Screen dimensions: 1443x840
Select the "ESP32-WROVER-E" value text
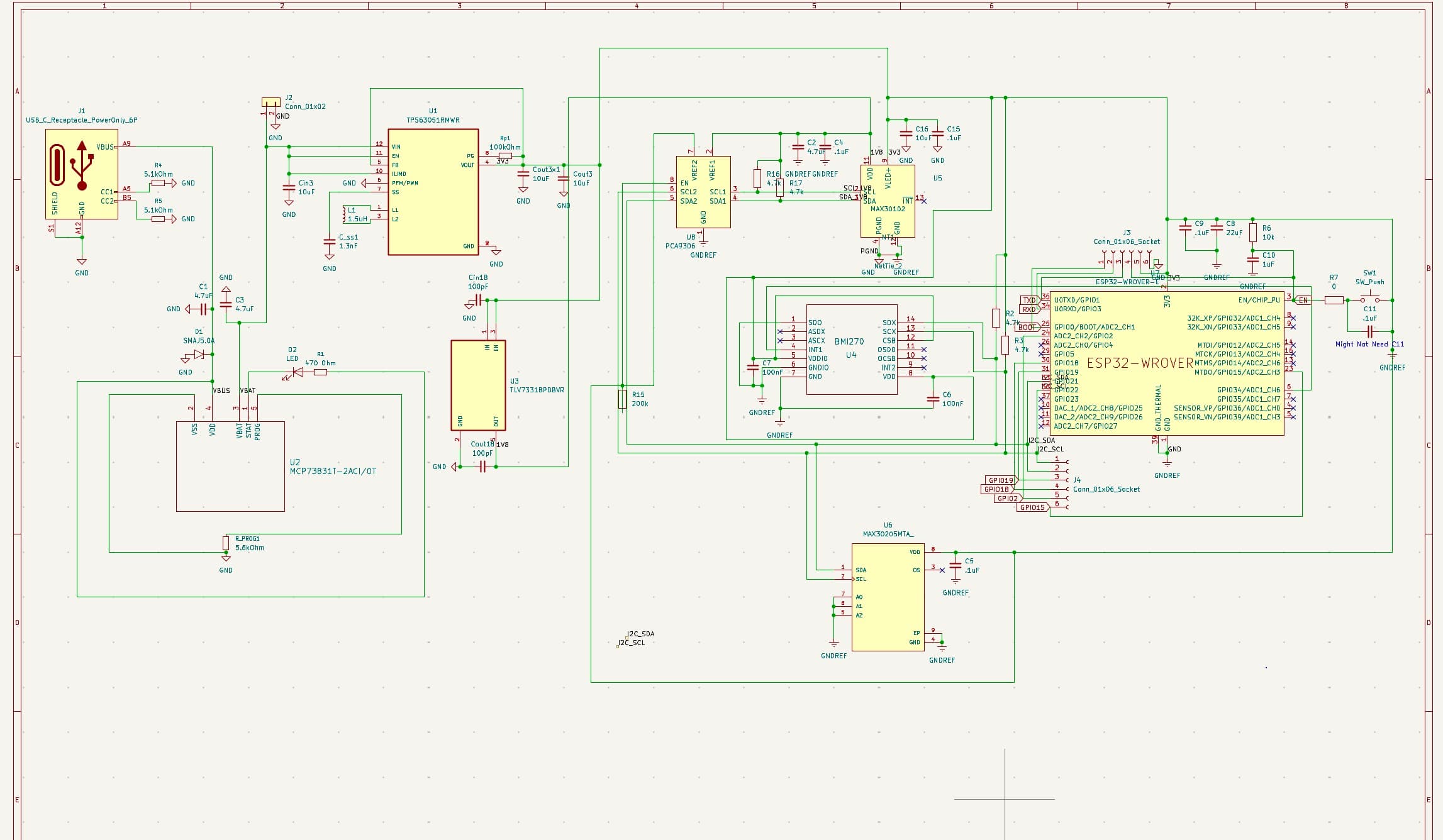[x=1127, y=282]
